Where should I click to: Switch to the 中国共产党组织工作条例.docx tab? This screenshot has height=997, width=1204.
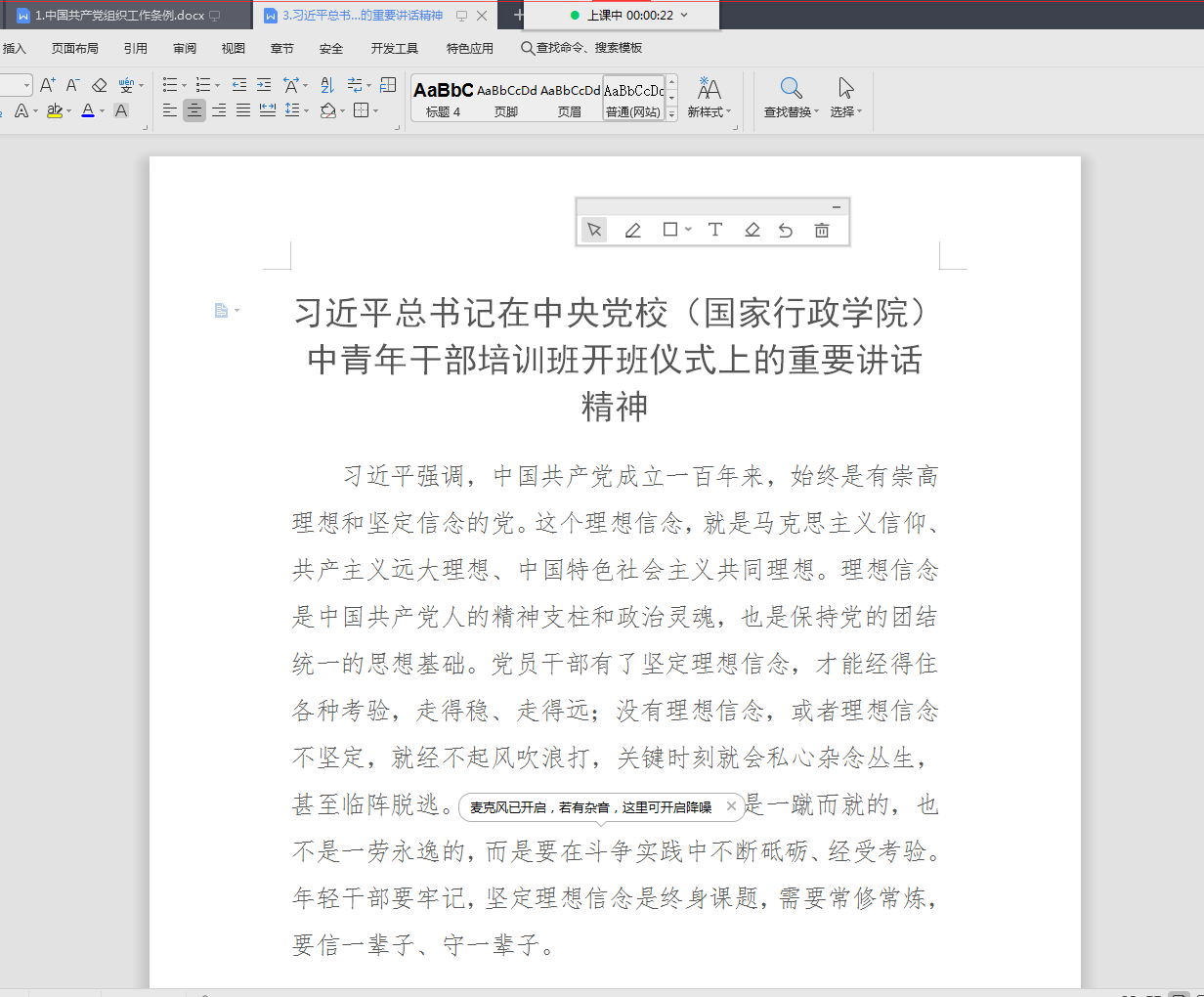[x=119, y=16]
